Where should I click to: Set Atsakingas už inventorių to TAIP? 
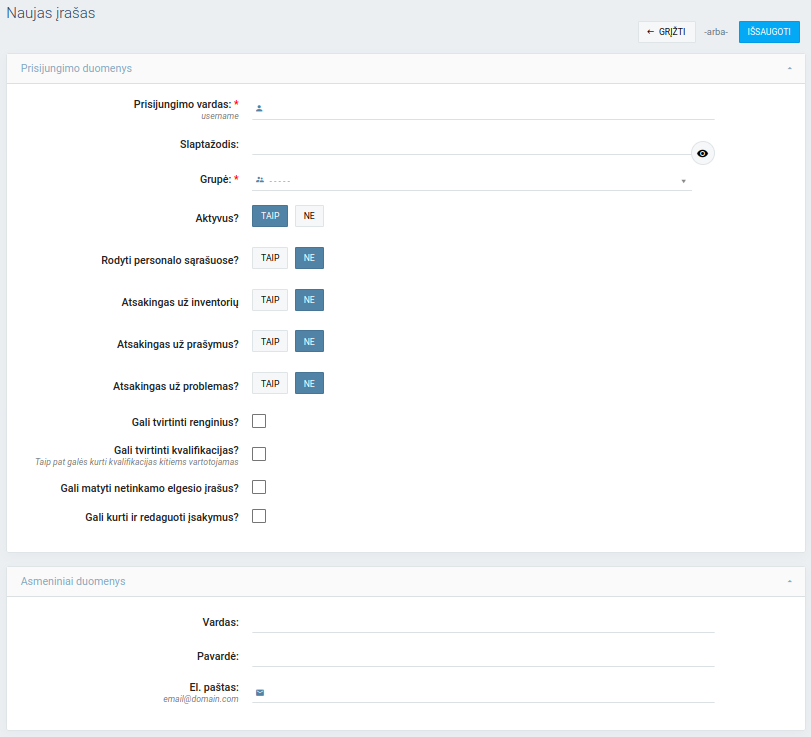point(270,300)
